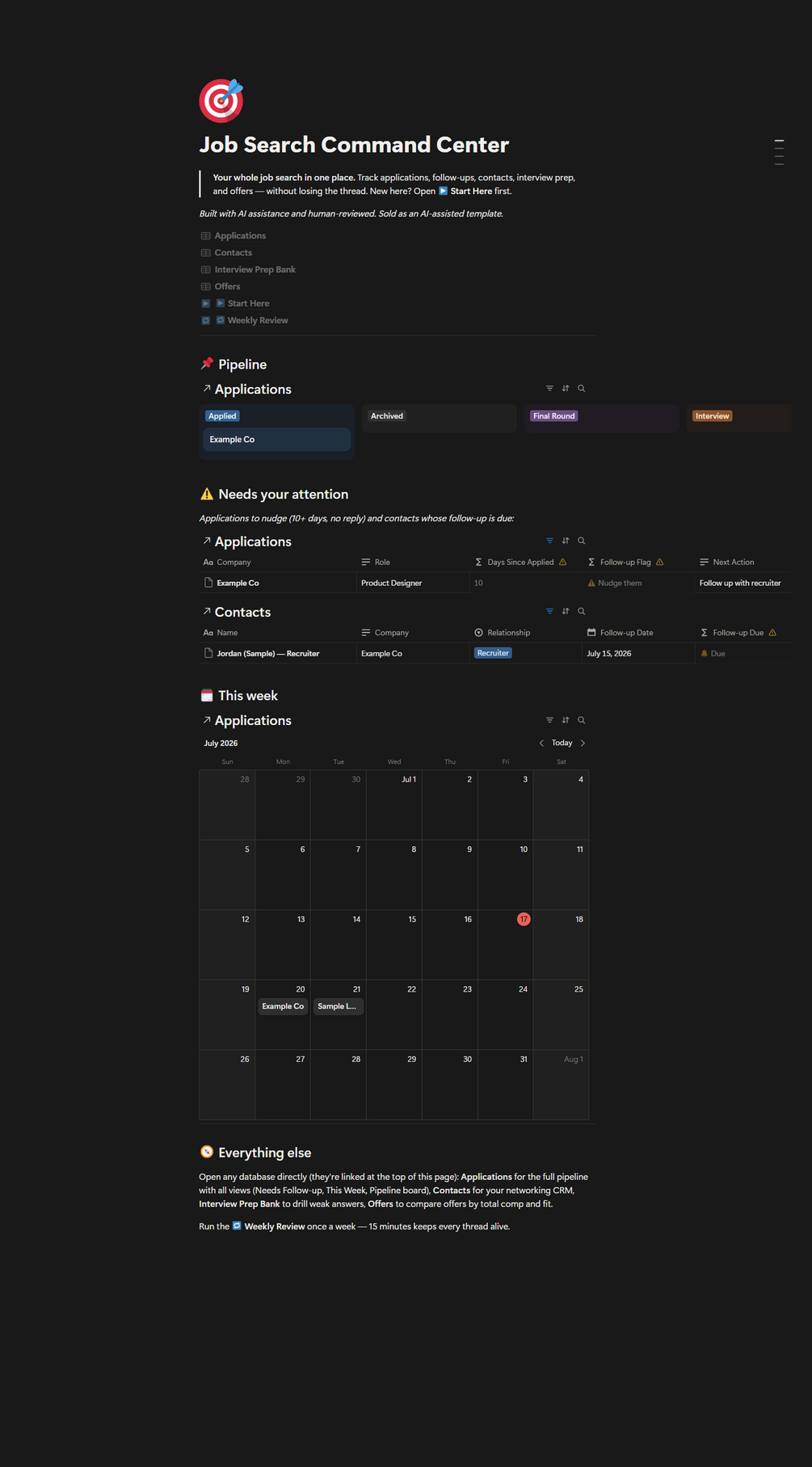Screen dimensions: 812x1467
Task: Sort the Pipeline Applications board
Action: (x=566, y=389)
